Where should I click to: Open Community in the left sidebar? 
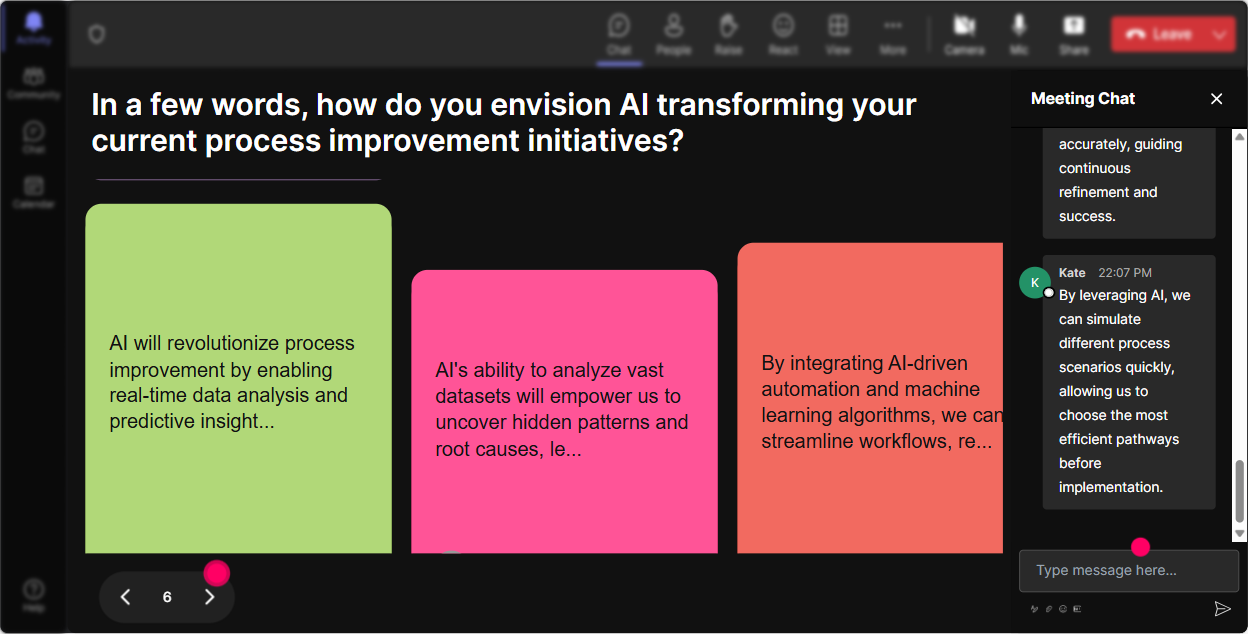click(x=33, y=83)
